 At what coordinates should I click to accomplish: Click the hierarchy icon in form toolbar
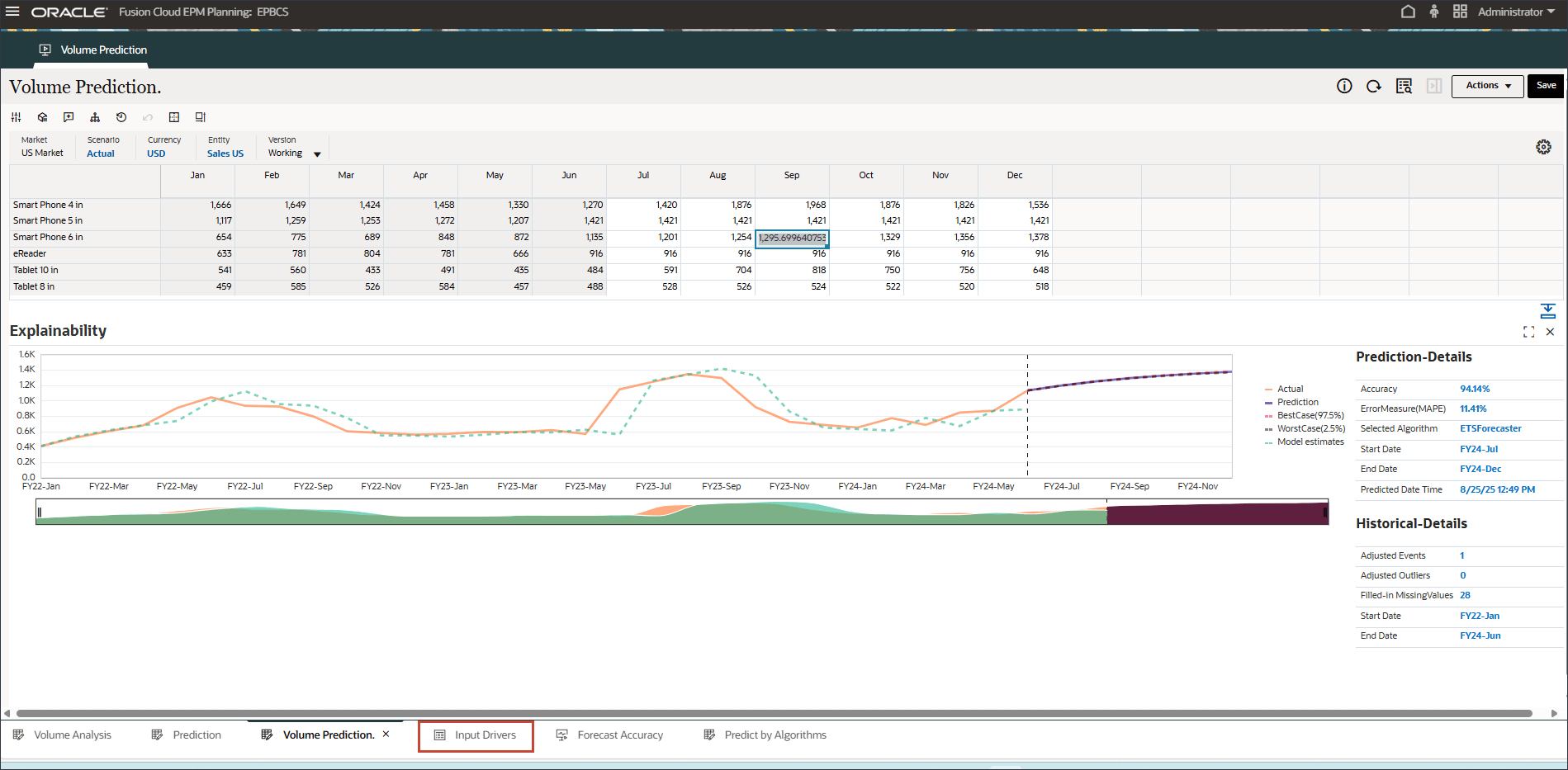pyautogui.click(x=95, y=117)
